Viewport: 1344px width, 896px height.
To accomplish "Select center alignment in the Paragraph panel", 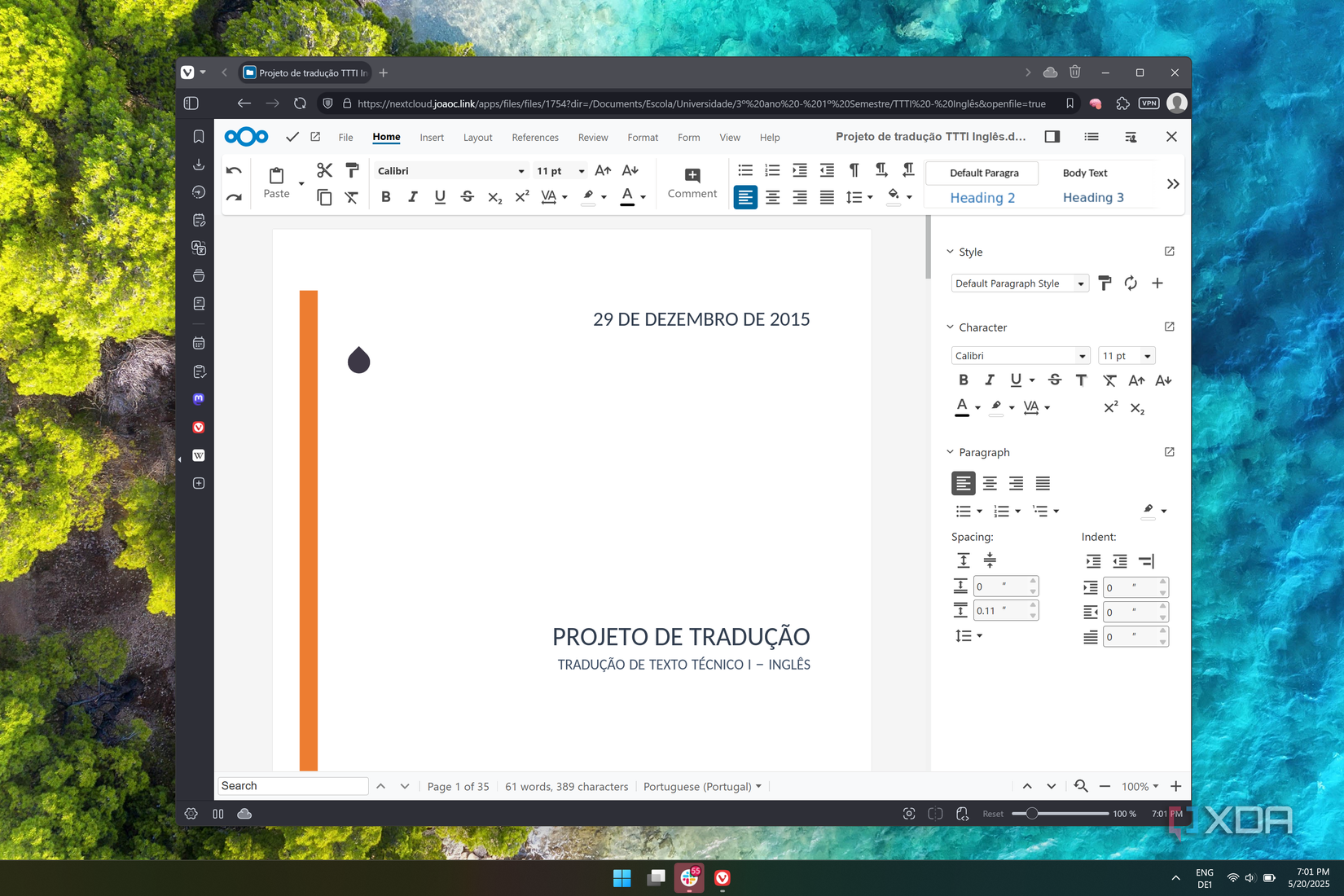I will point(990,482).
